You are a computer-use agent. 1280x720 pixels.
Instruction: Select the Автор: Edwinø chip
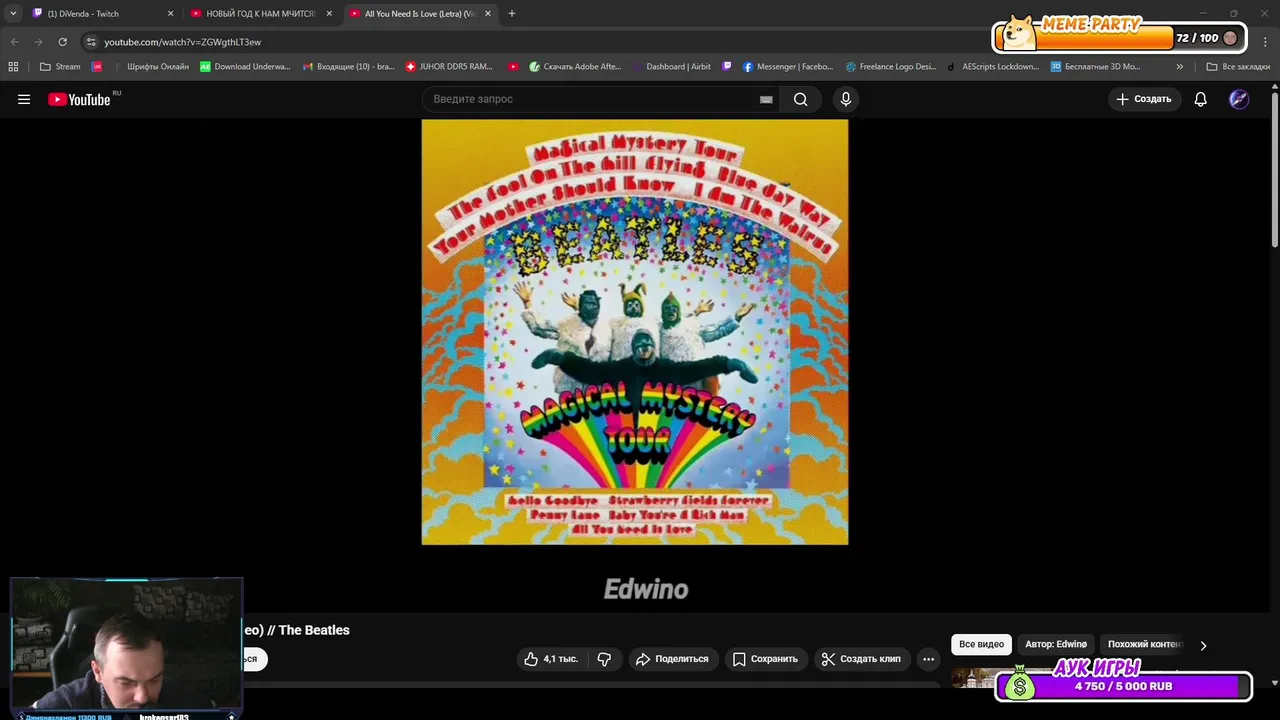1056,644
